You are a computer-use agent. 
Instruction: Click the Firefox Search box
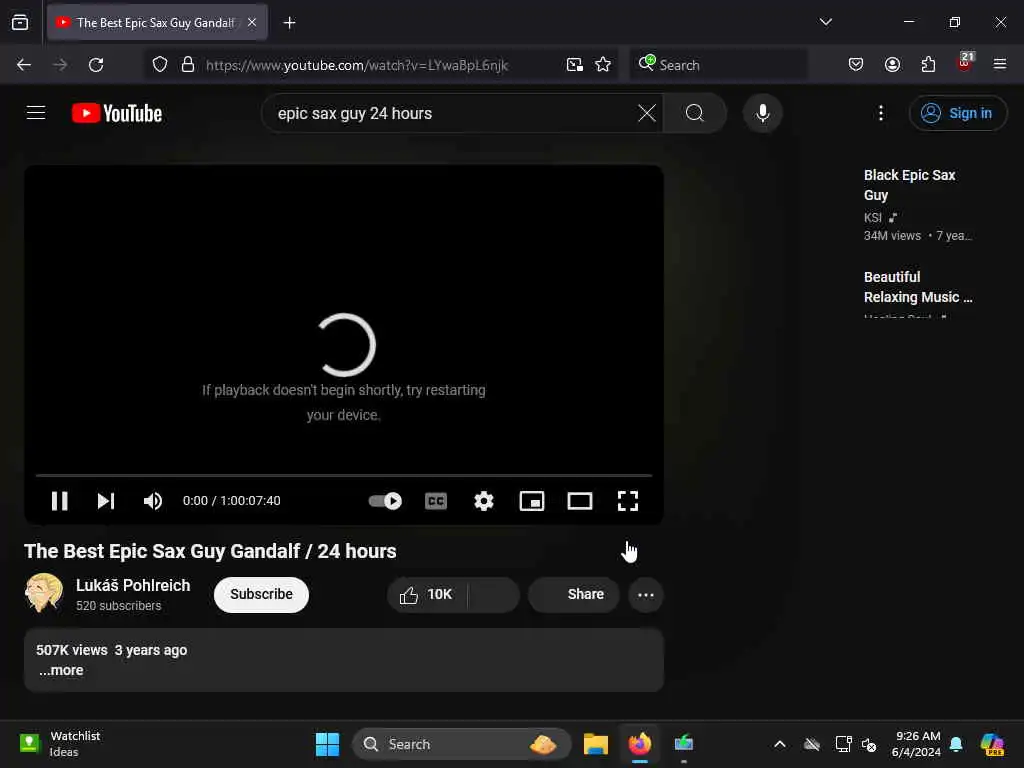719,65
